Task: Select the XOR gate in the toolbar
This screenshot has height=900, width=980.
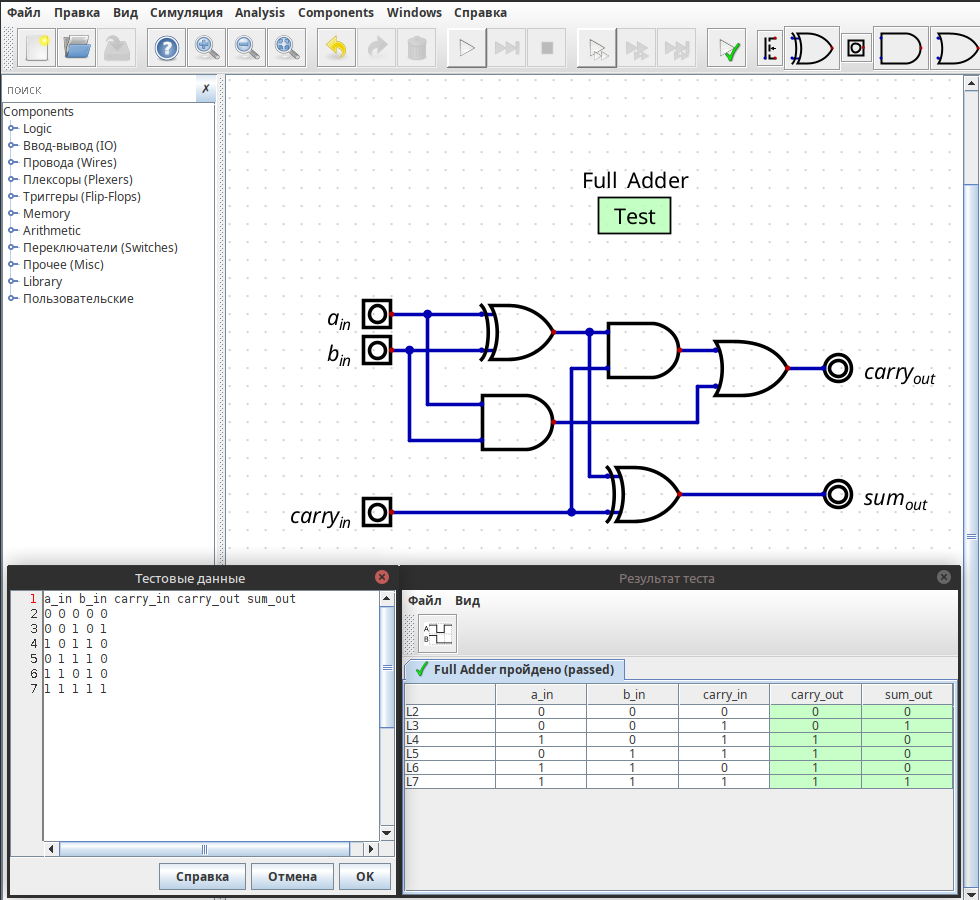Action: click(811, 48)
